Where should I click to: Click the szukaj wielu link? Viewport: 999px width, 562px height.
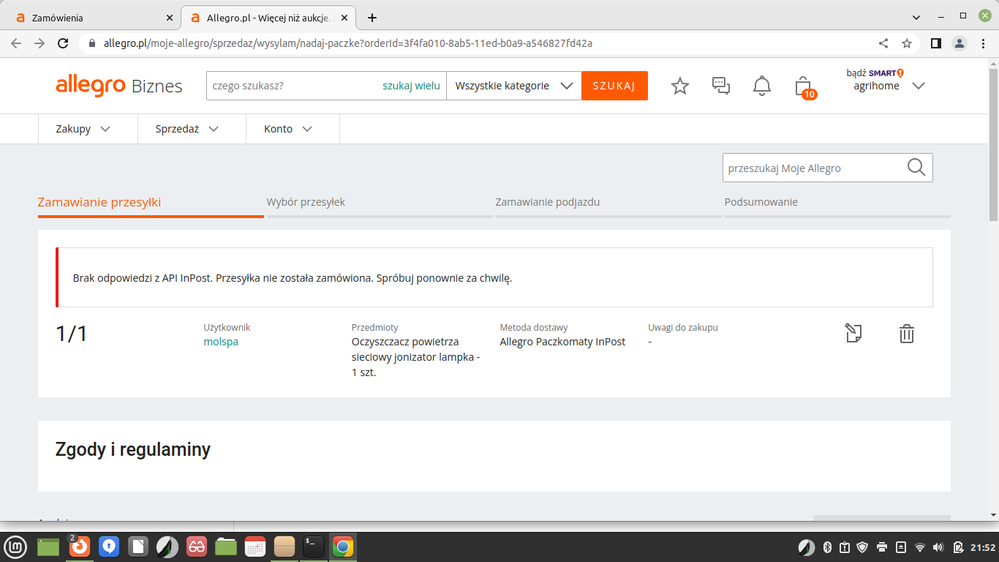(x=411, y=85)
